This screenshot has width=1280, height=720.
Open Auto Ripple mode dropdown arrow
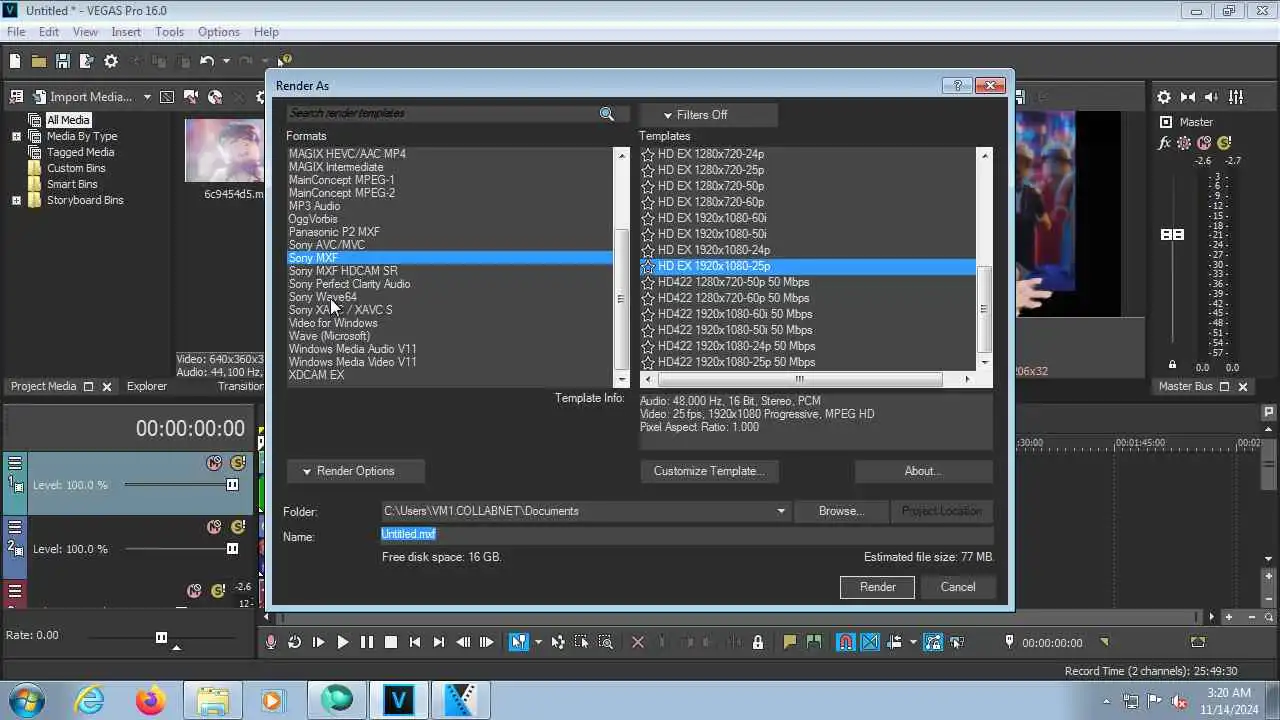tap(913, 642)
